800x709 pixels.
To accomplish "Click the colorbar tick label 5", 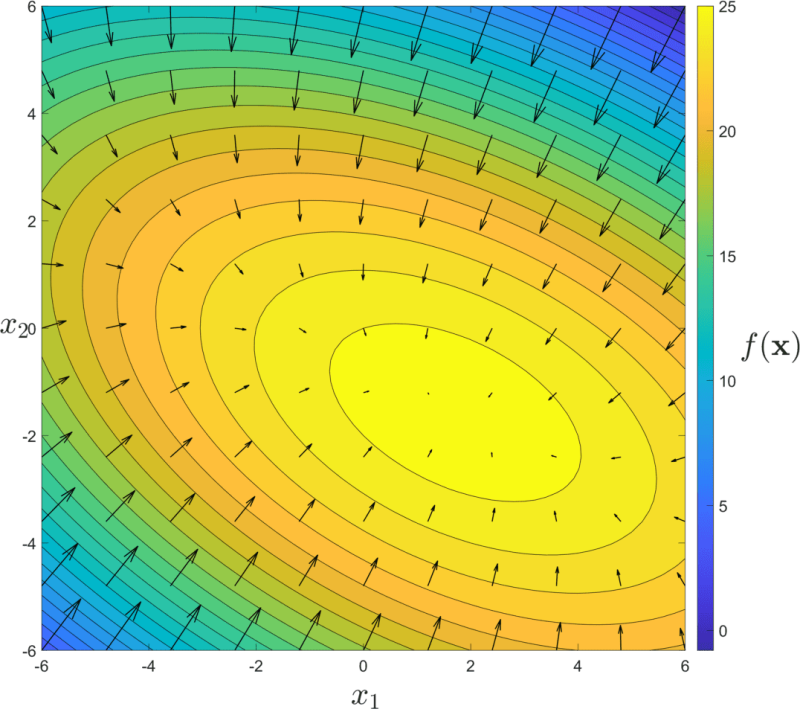I will click(723, 506).
